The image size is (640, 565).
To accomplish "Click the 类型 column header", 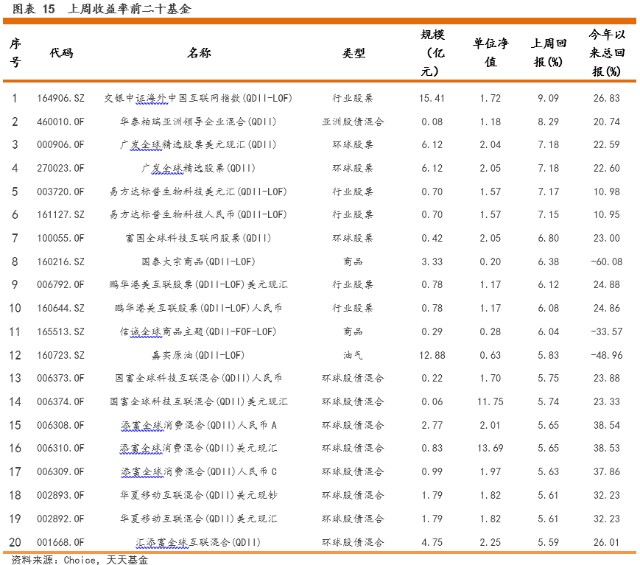I will (353, 52).
